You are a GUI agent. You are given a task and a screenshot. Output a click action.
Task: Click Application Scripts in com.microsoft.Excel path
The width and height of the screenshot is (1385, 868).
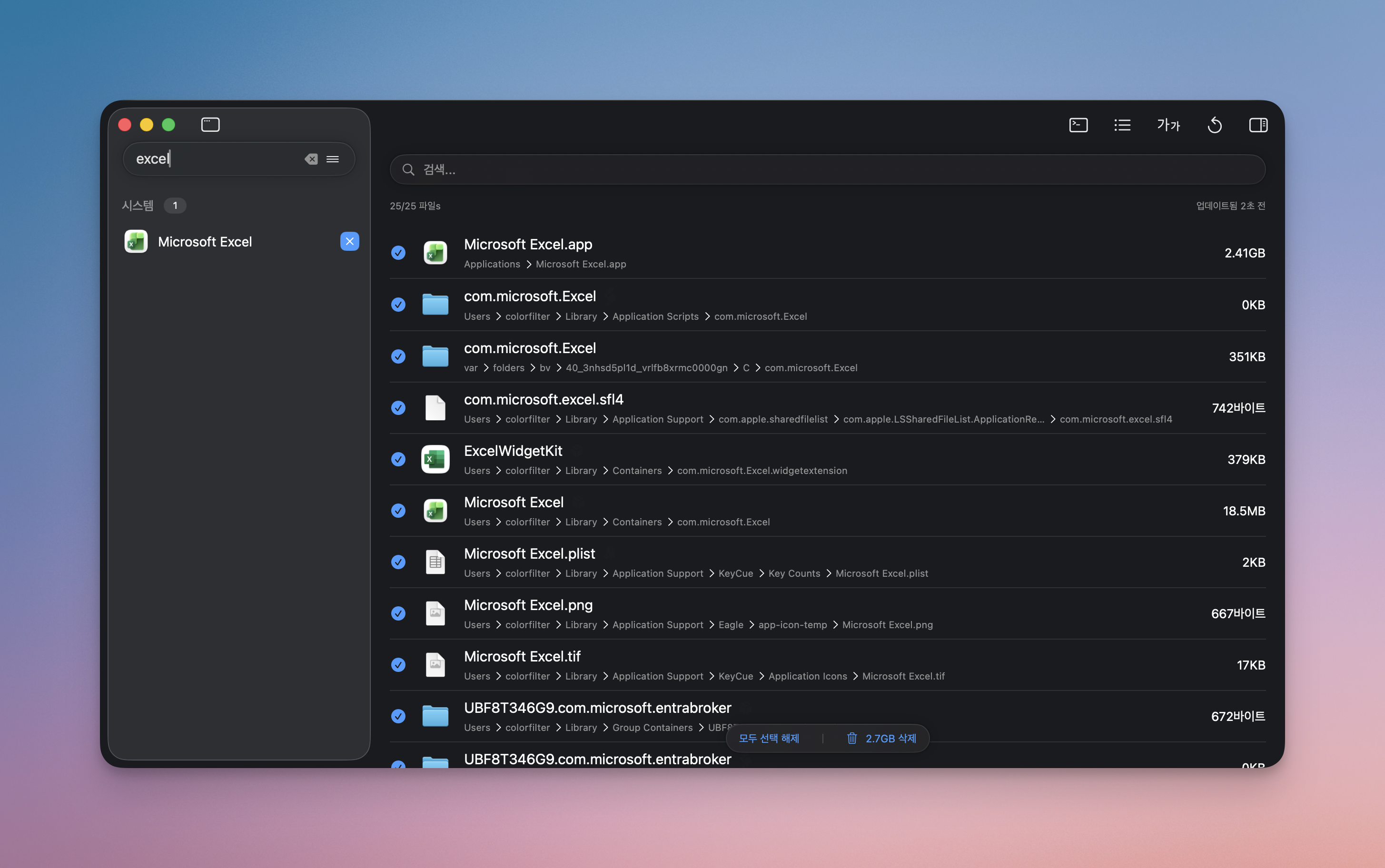(655, 316)
